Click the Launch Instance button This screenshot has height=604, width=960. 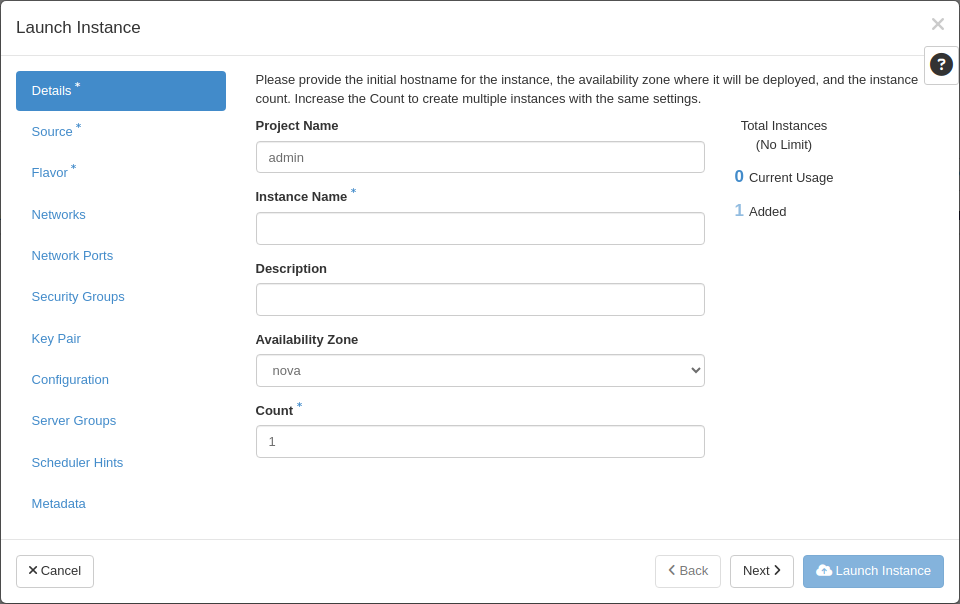[x=873, y=571]
